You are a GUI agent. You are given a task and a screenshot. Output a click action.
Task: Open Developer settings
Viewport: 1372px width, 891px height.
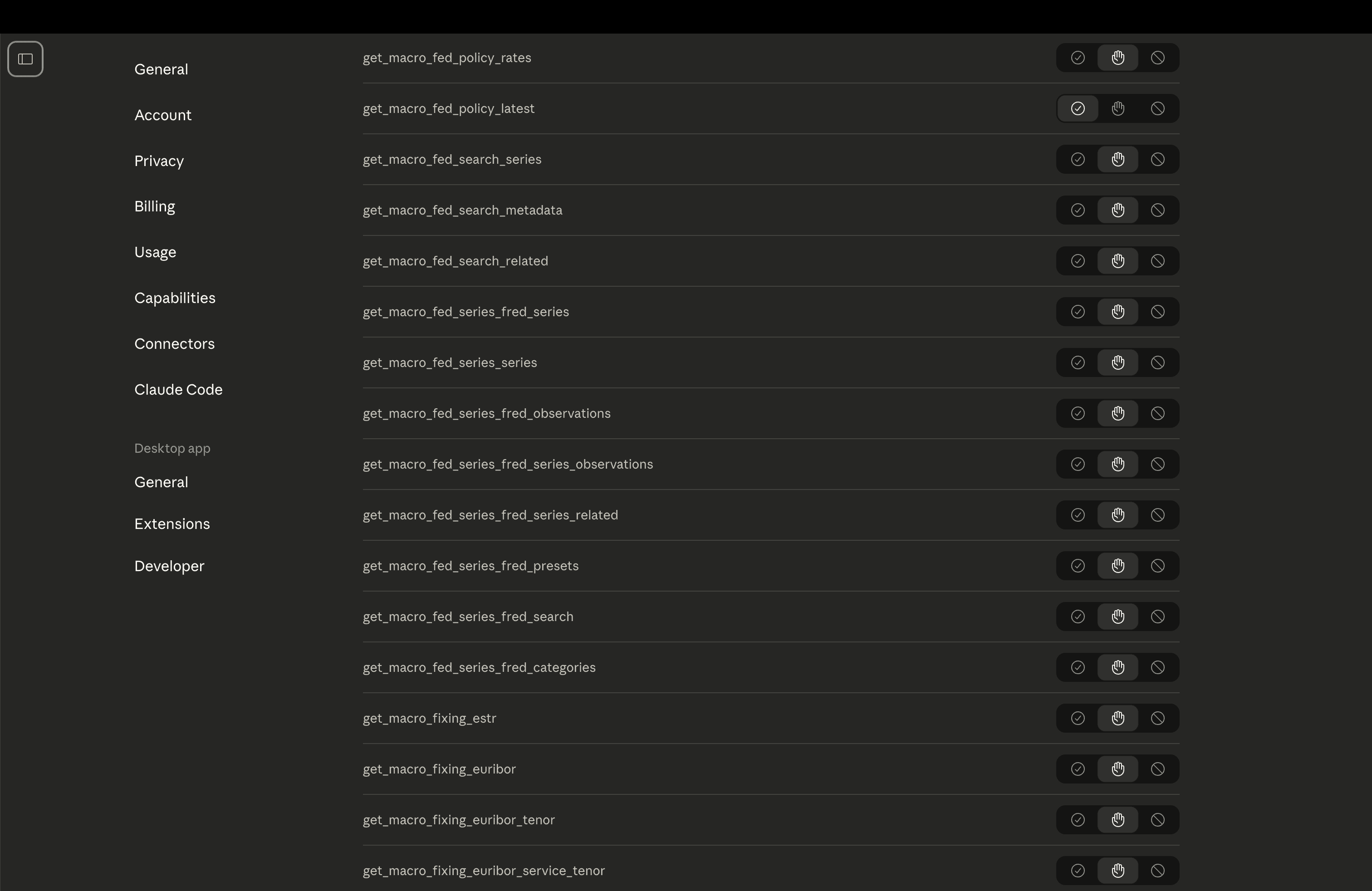pos(169,566)
